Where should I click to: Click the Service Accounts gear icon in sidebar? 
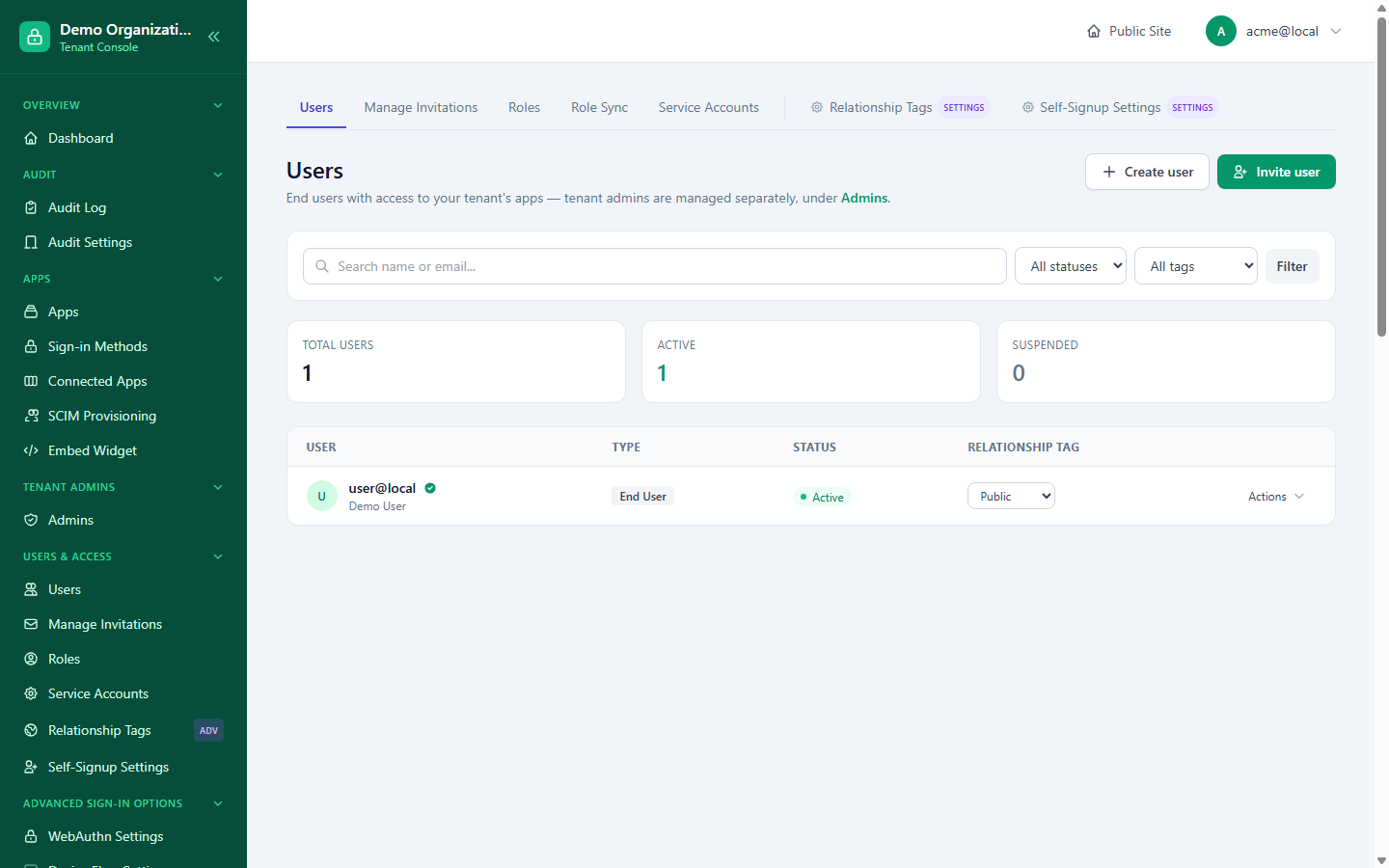point(31,693)
